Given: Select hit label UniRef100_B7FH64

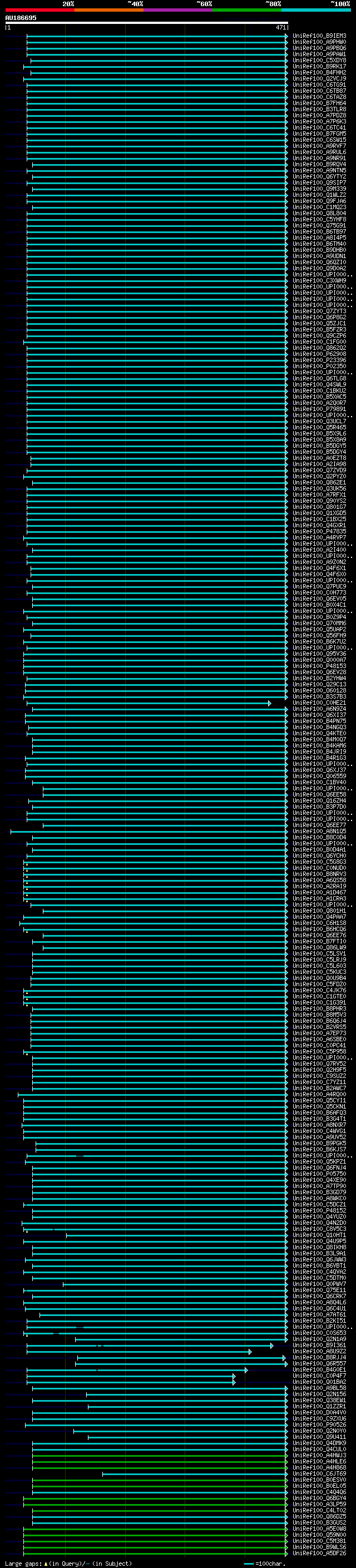Looking at the screenshot, I should click(x=319, y=103).
